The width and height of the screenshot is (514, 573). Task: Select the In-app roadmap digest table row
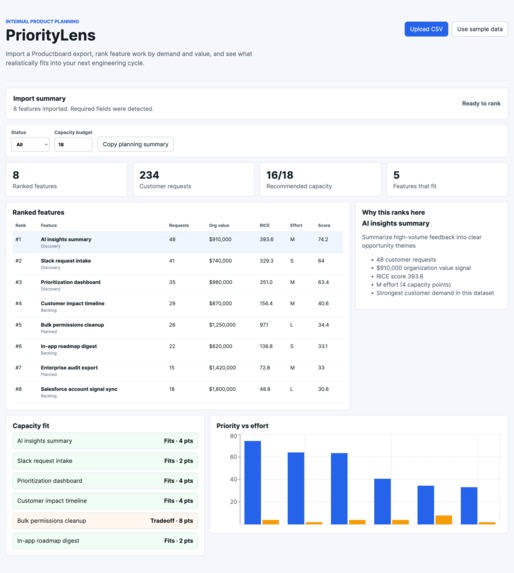tap(178, 349)
